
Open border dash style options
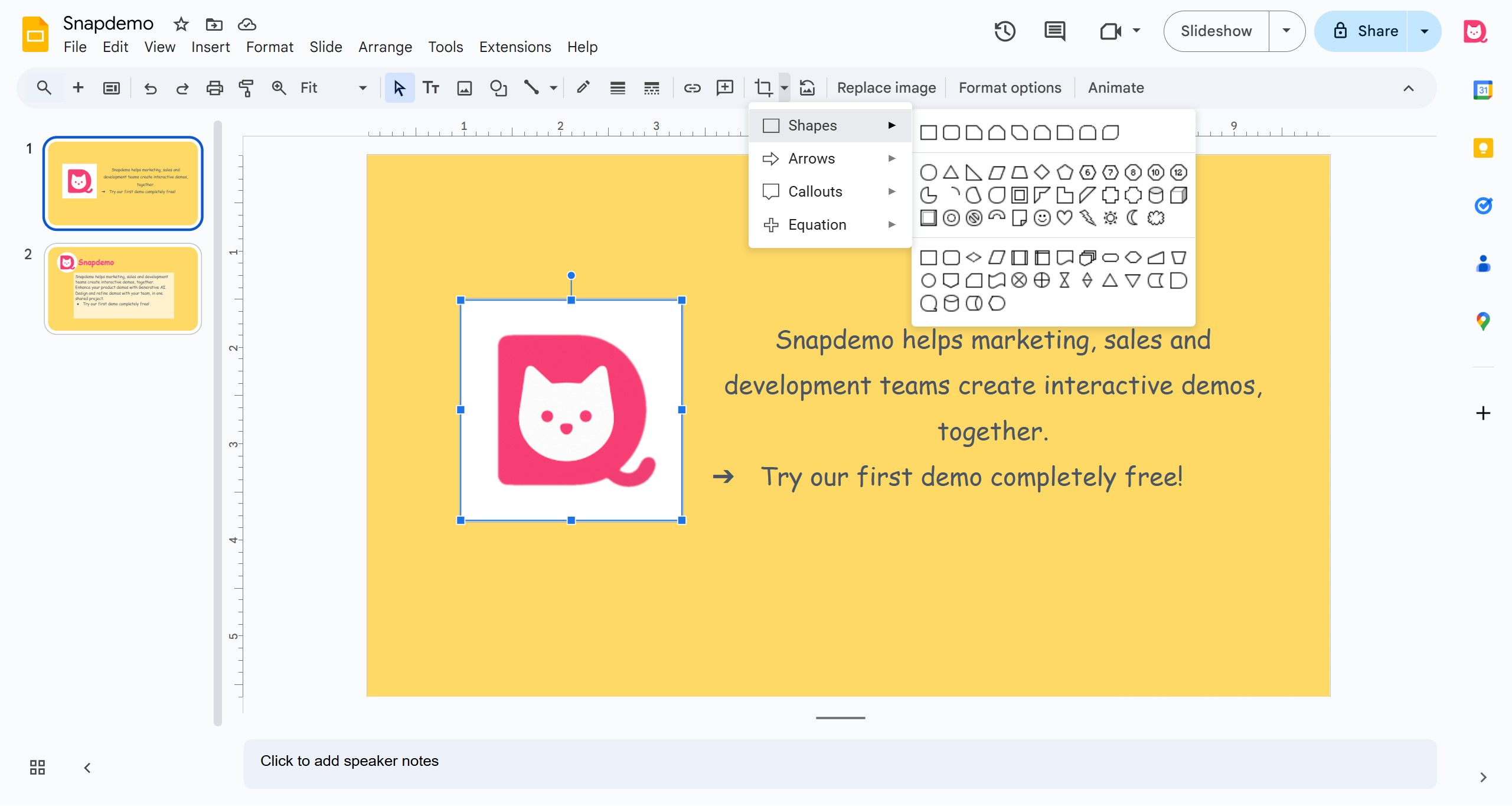point(651,88)
